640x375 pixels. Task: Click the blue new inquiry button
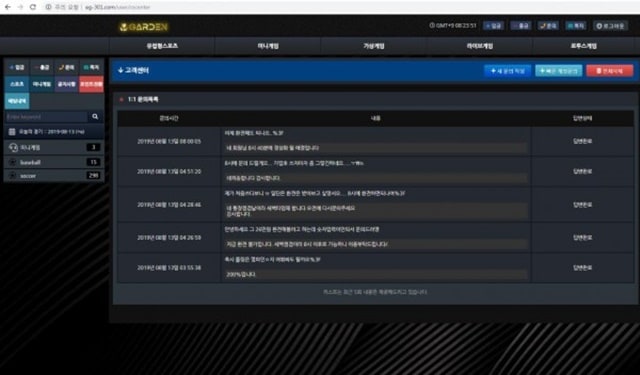click(507, 71)
